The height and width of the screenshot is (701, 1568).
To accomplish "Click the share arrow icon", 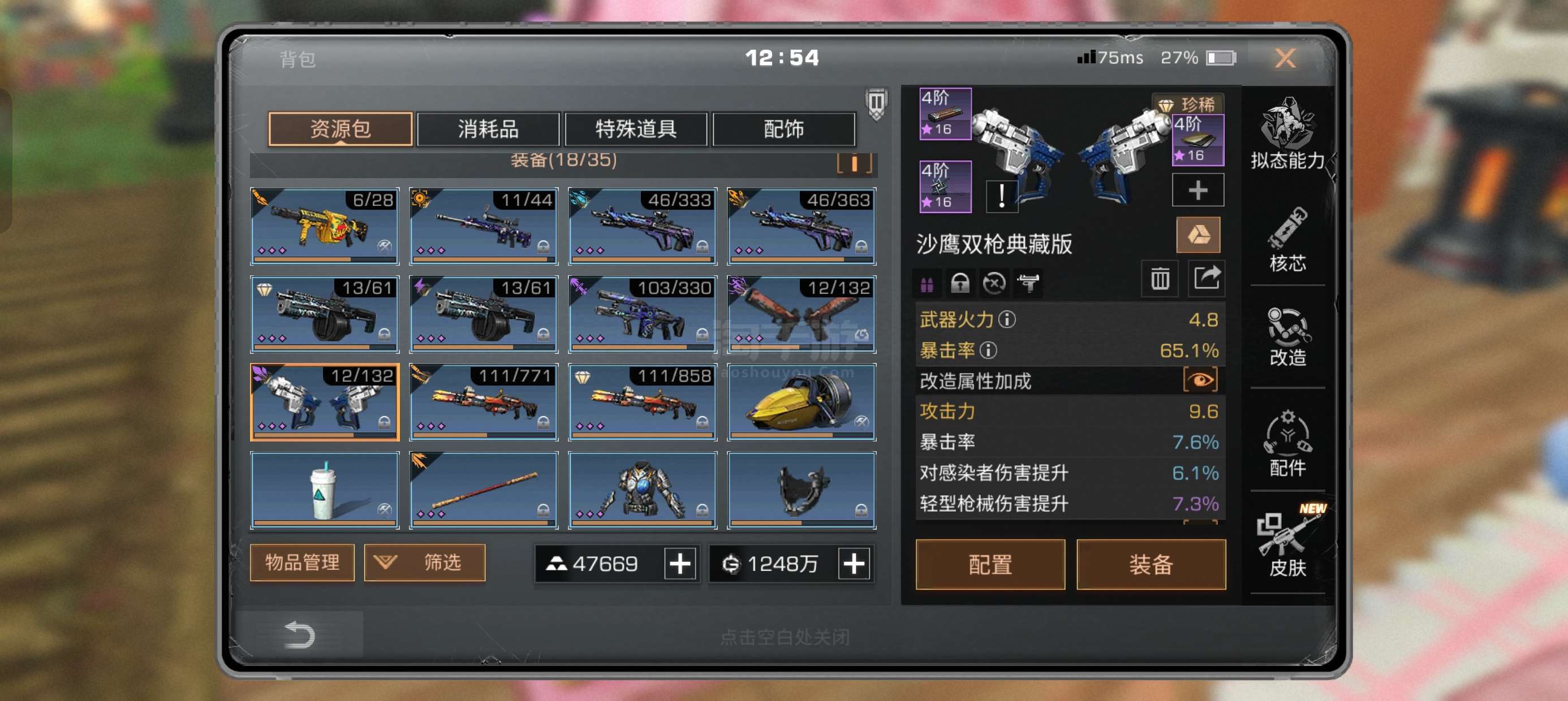I will [1206, 278].
